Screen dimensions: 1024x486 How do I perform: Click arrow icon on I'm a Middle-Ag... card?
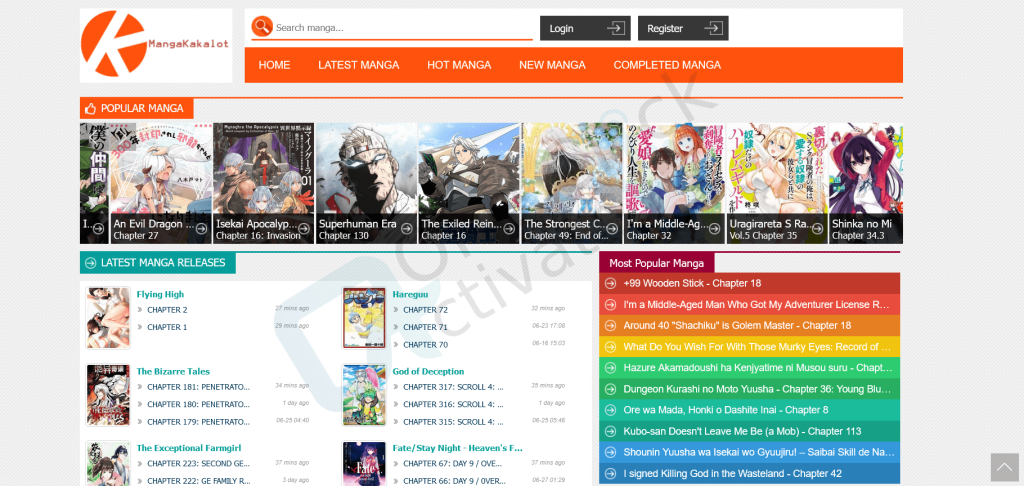tap(715, 229)
